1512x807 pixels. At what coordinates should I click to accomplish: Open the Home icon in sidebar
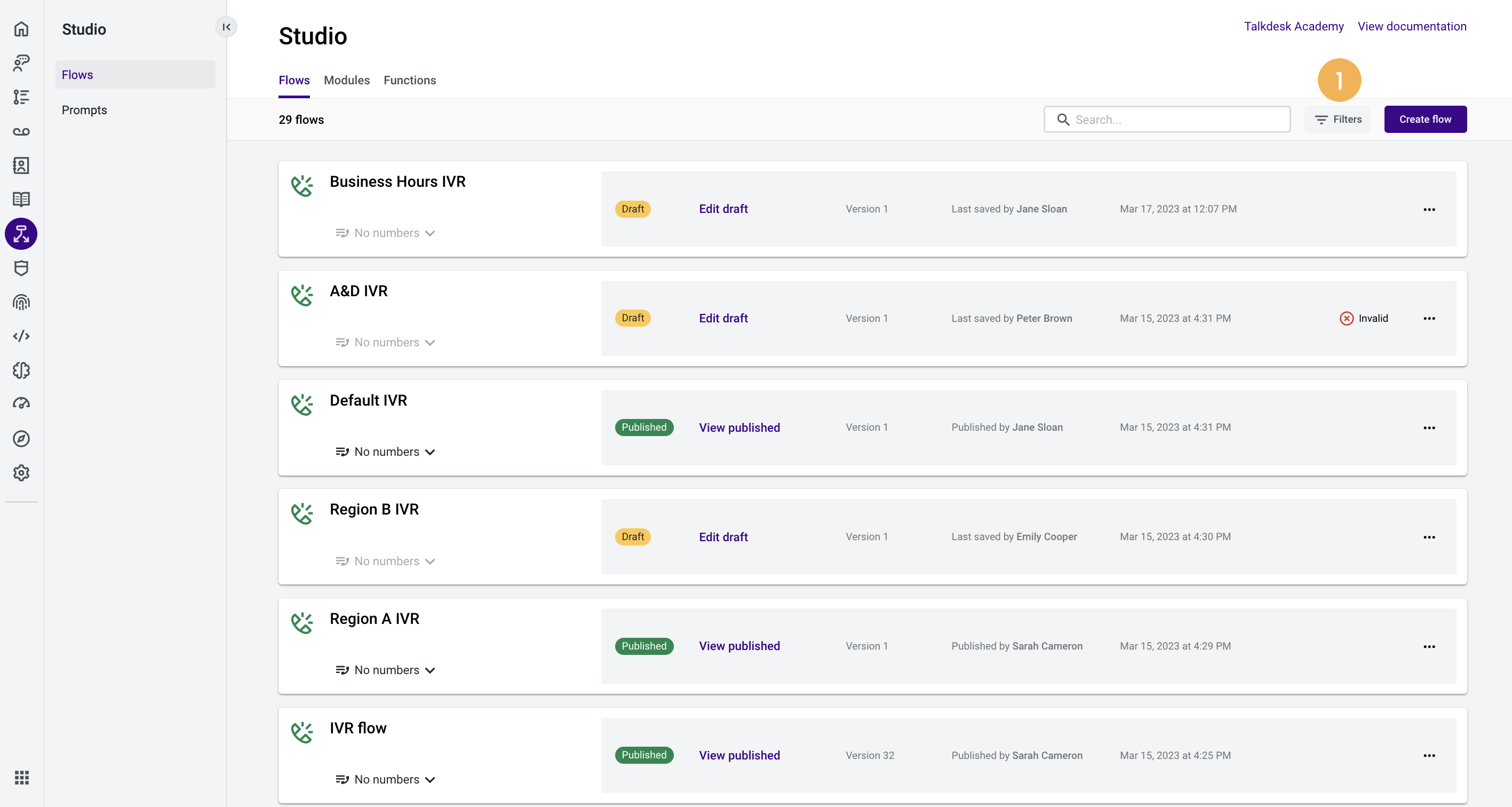pyautogui.click(x=21, y=29)
